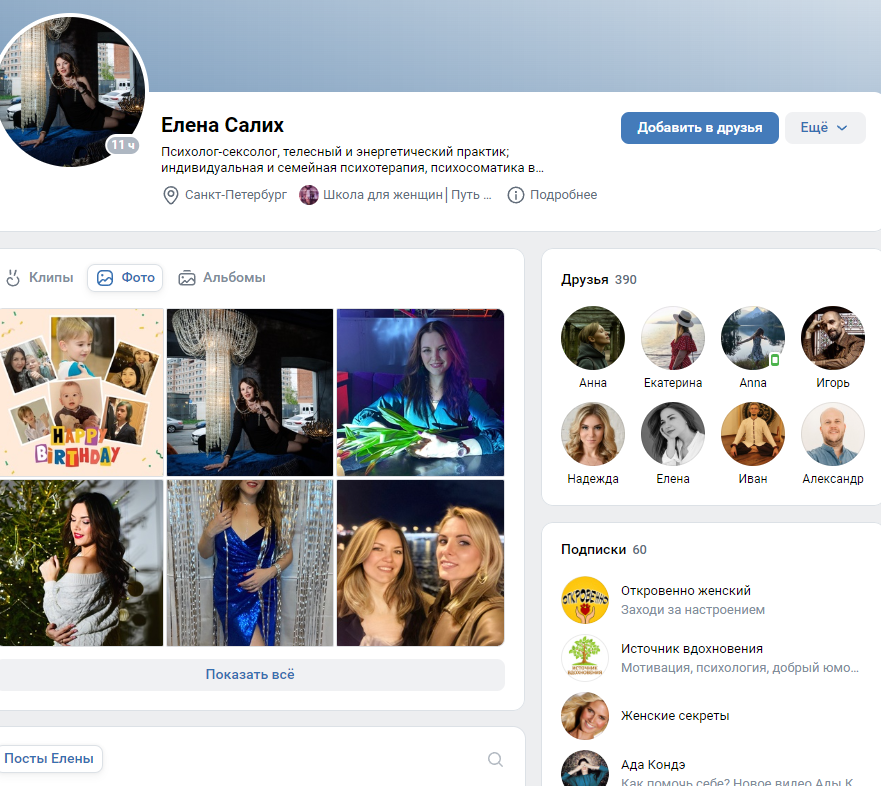
Task: Open the Подробнее profile details link
Action: point(564,195)
